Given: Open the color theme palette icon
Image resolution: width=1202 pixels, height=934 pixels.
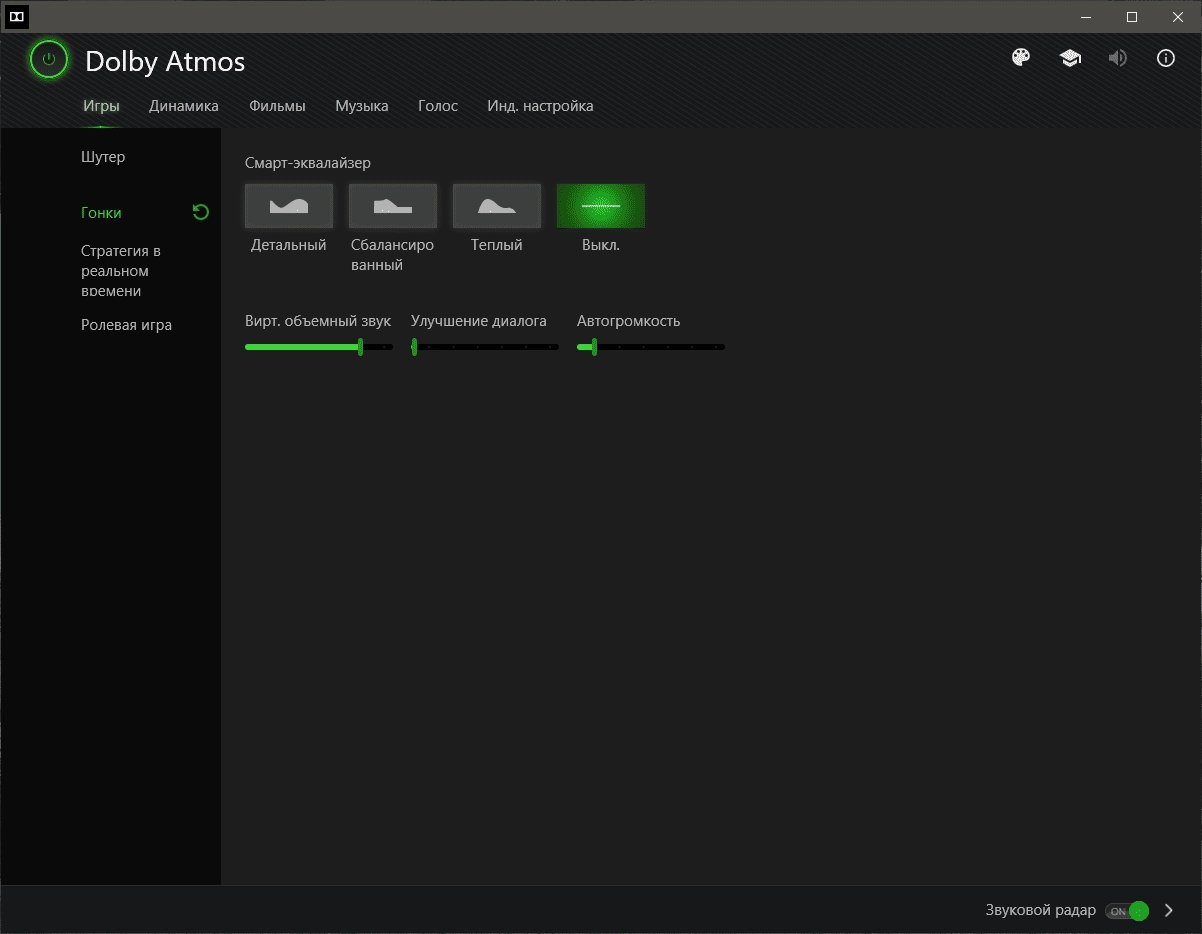Looking at the screenshot, I should point(1021,58).
